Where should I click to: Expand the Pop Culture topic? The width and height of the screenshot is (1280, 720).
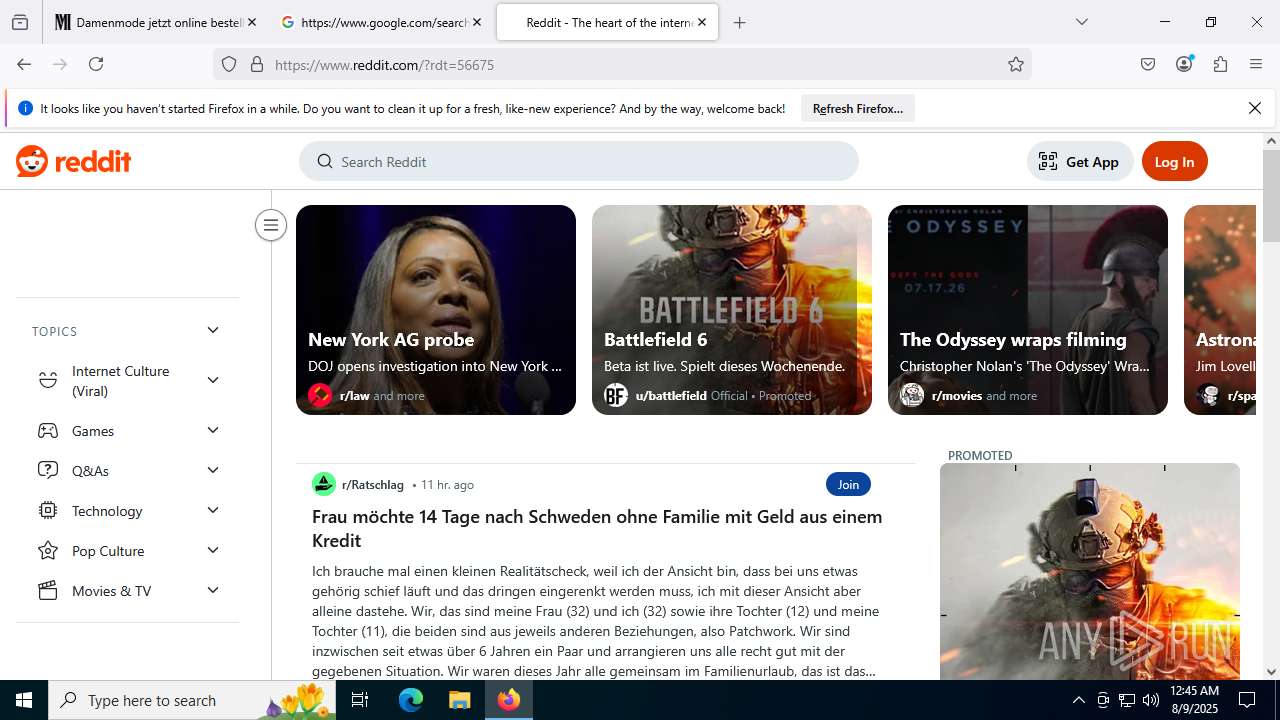pos(212,550)
